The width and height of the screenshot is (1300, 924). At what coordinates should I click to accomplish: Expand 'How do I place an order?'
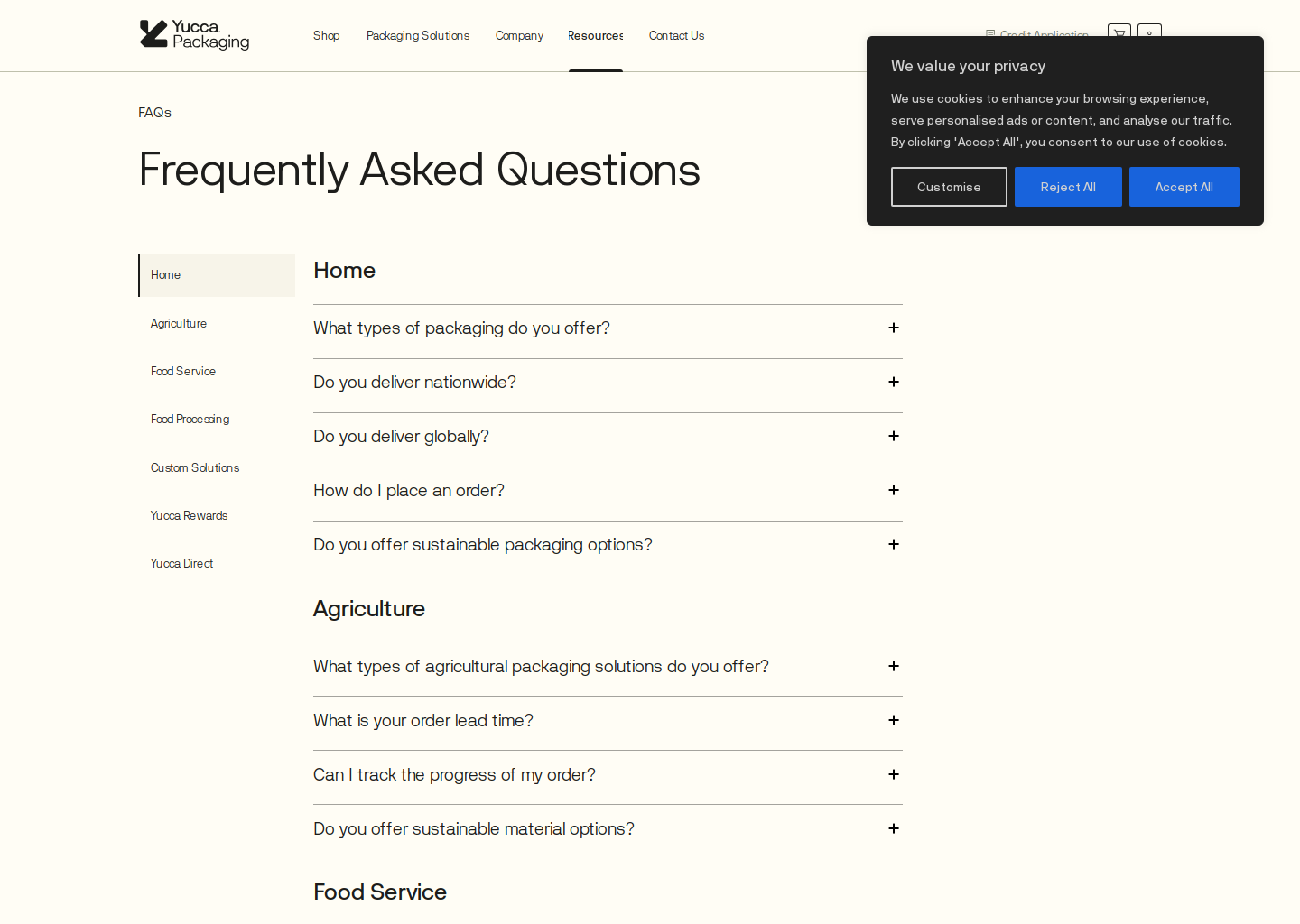[894, 490]
